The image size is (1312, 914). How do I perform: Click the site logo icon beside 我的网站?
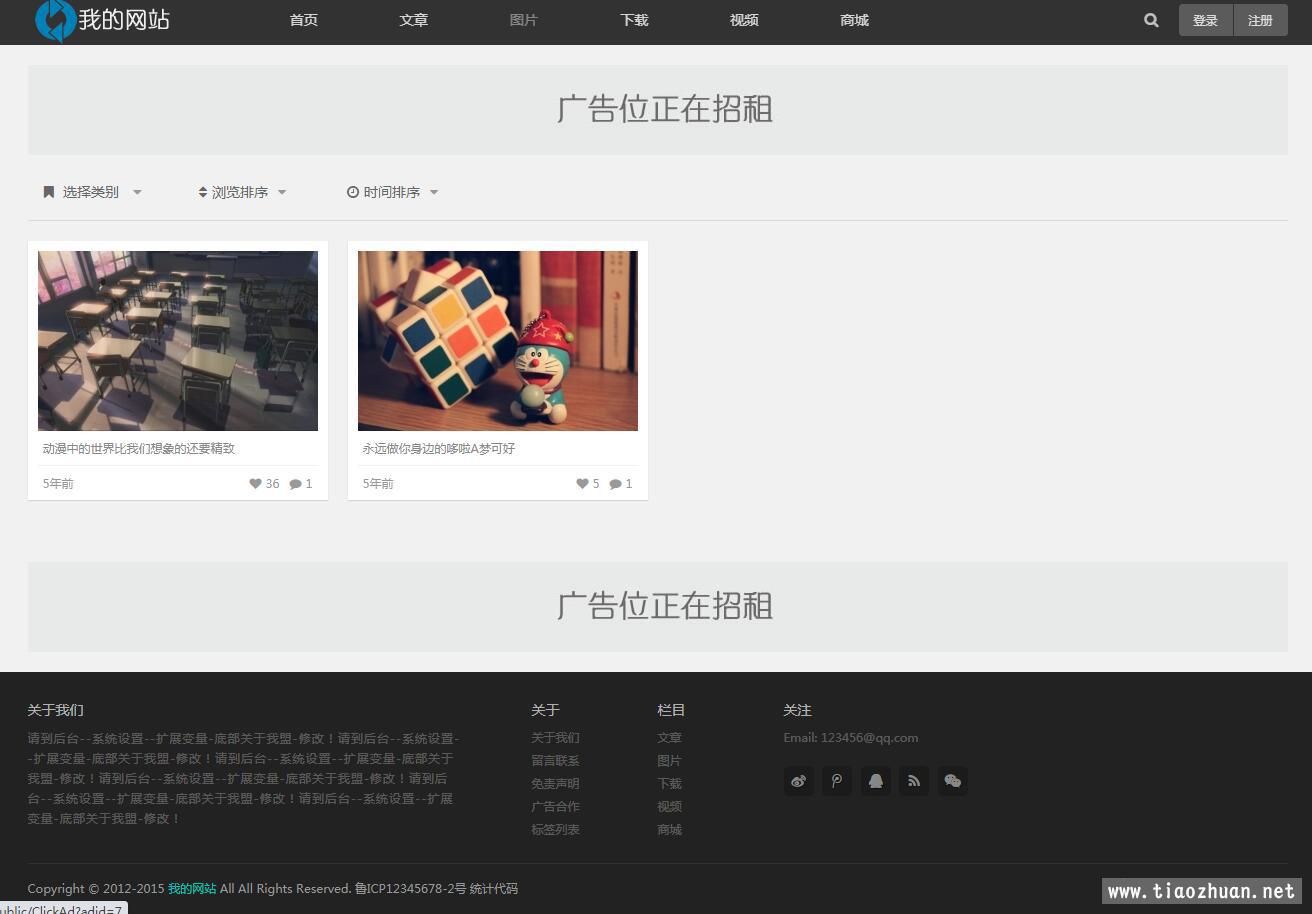(55, 20)
